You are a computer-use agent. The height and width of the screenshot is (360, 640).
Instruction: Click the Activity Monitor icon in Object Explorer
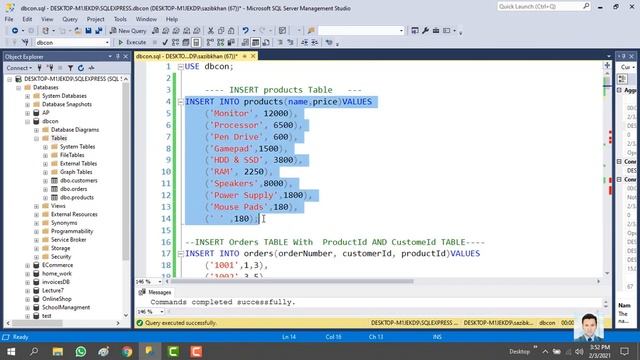click(91, 68)
